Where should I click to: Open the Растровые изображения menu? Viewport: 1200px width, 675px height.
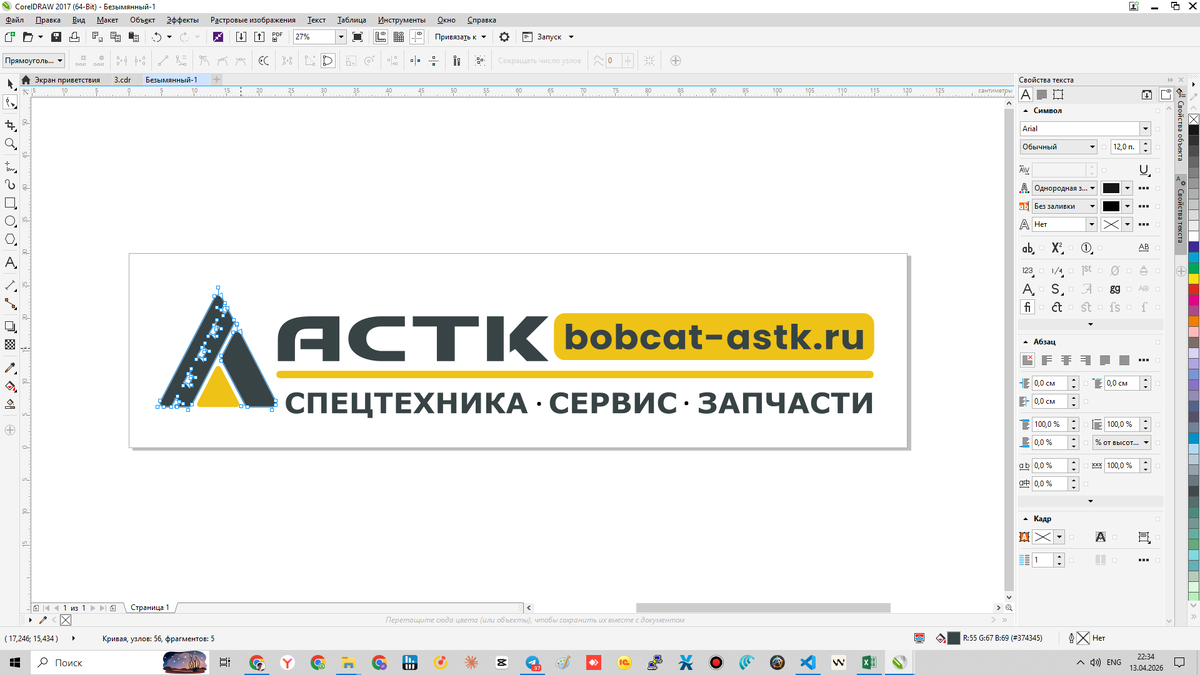tap(253, 20)
